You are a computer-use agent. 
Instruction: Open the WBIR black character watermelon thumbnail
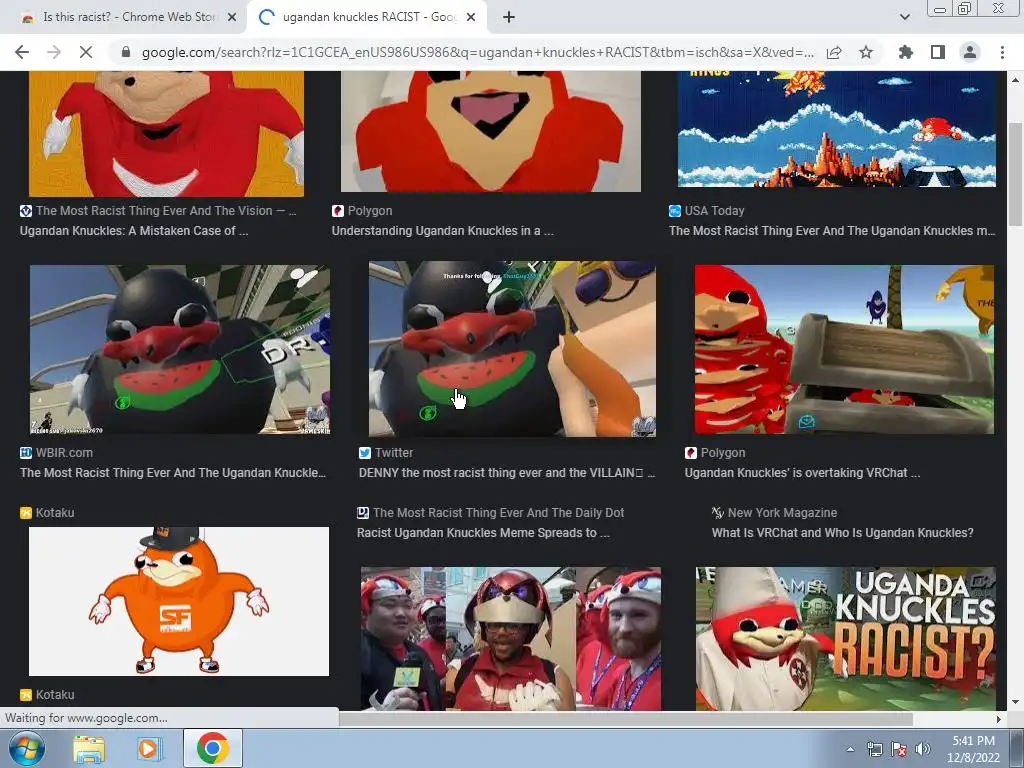180,349
